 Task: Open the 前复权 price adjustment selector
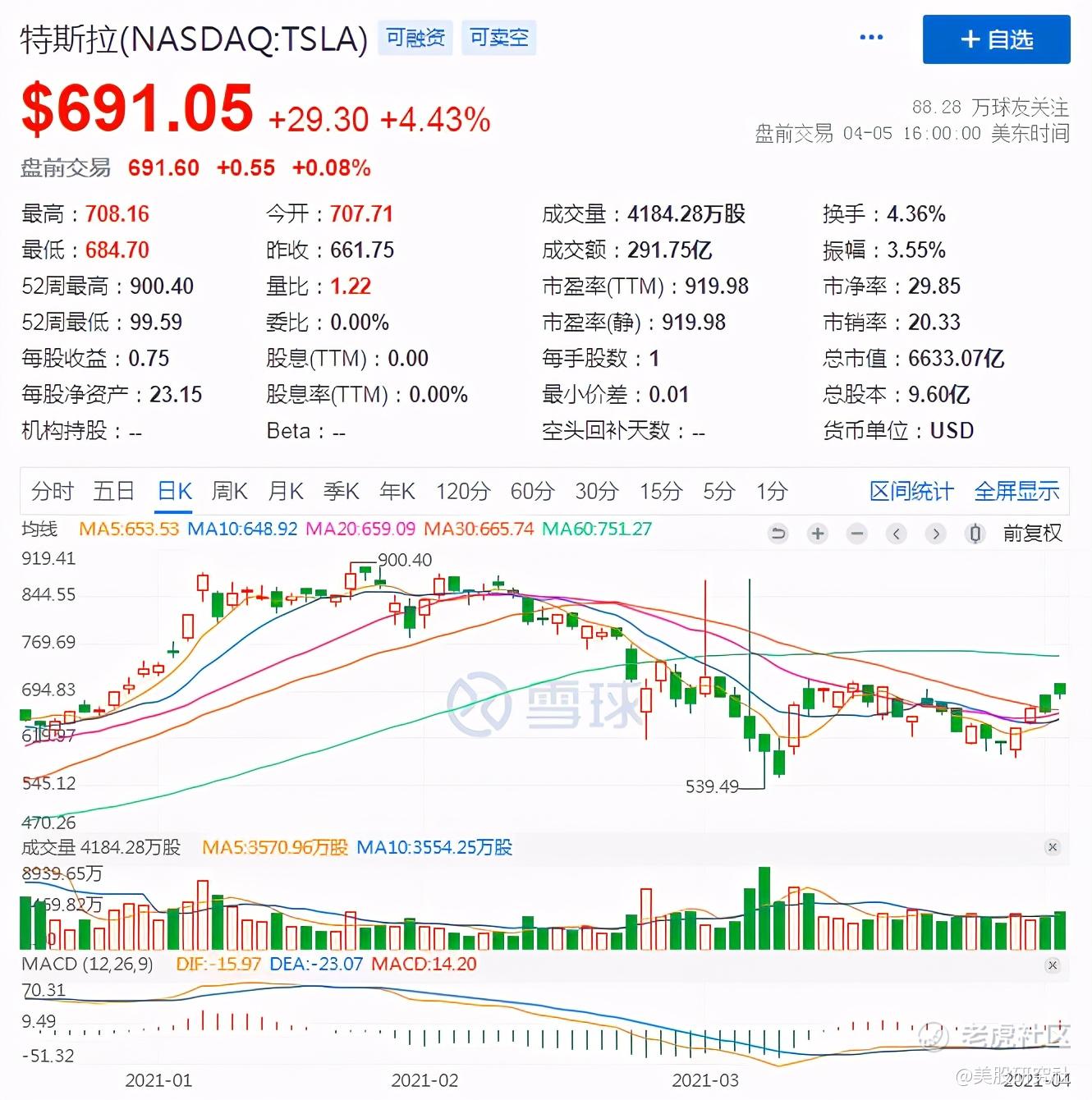pos(1032,534)
